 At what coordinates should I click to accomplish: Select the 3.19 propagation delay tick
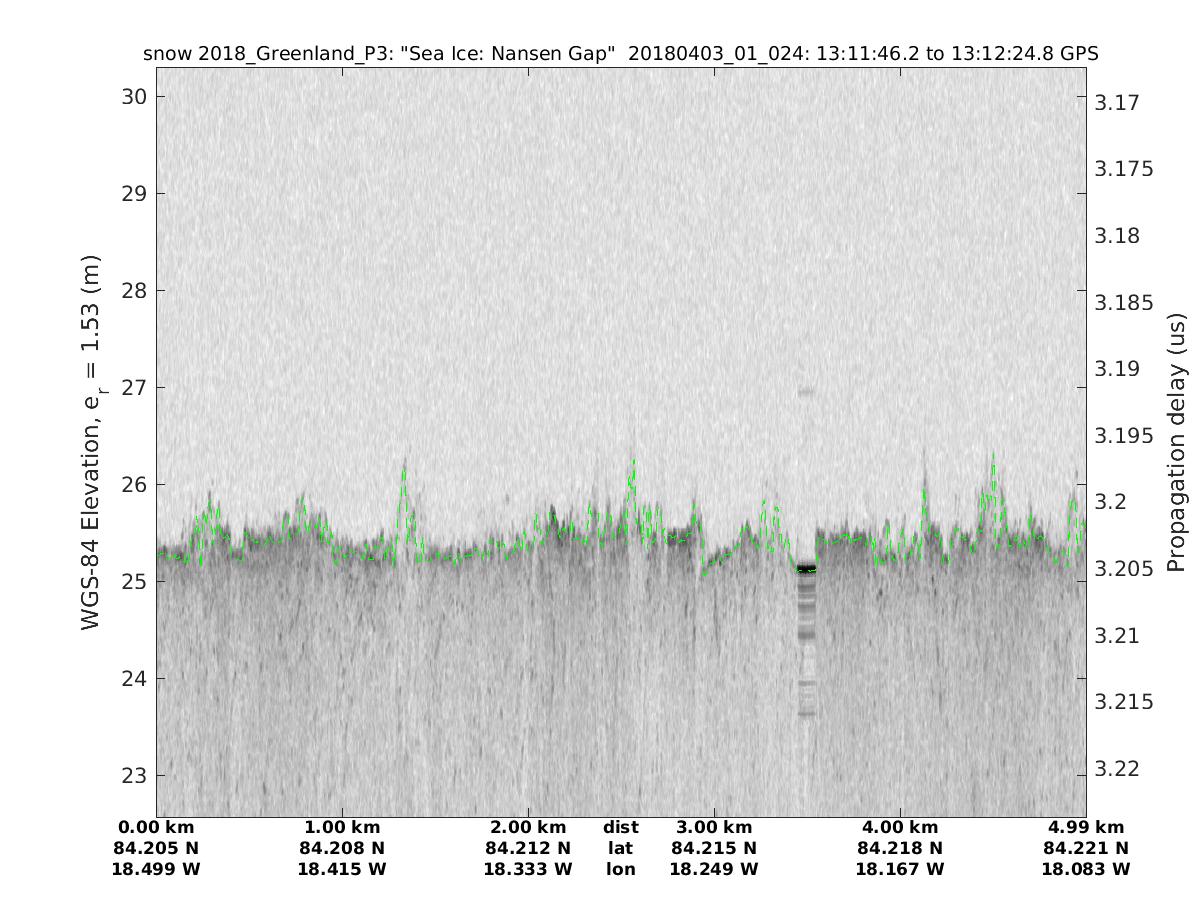(x=1117, y=369)
